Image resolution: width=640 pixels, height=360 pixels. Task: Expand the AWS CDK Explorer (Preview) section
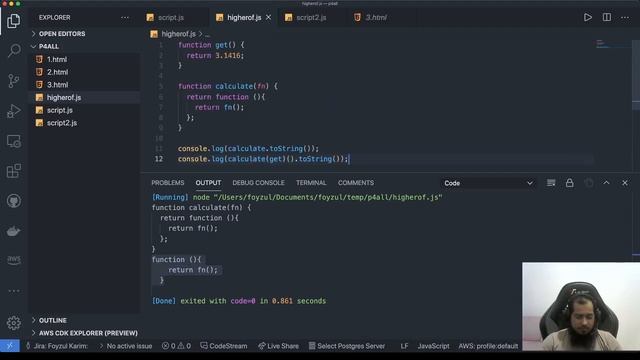[84, 333]
